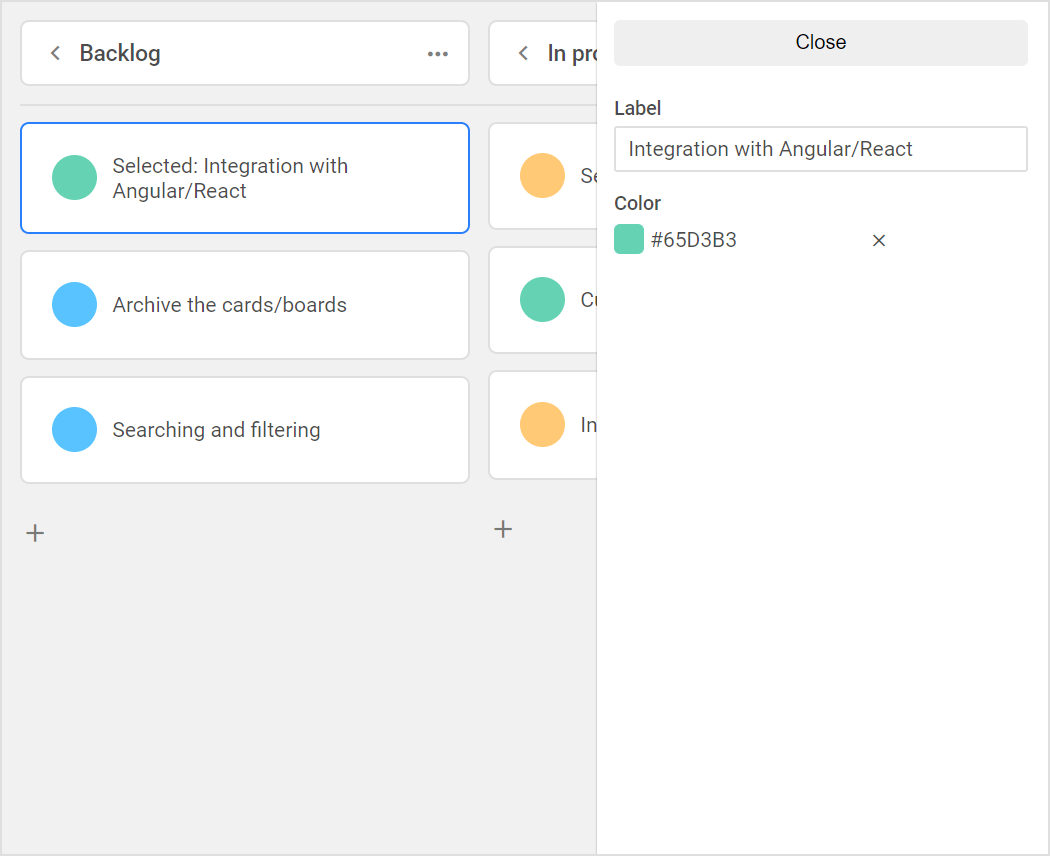Click the Backlog column title
1050x856 pixels.
[120, 54]
